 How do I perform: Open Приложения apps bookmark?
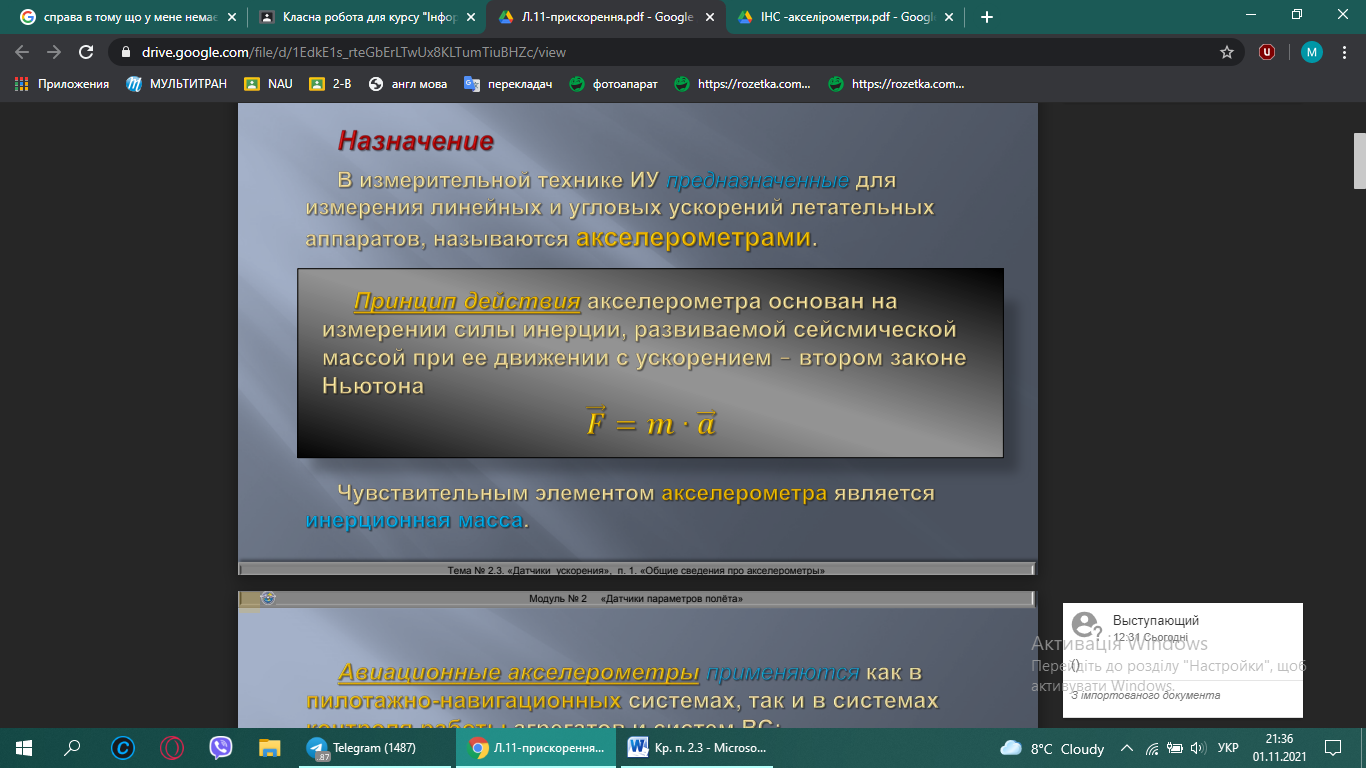pyautogui.click(x=62, y=84)
